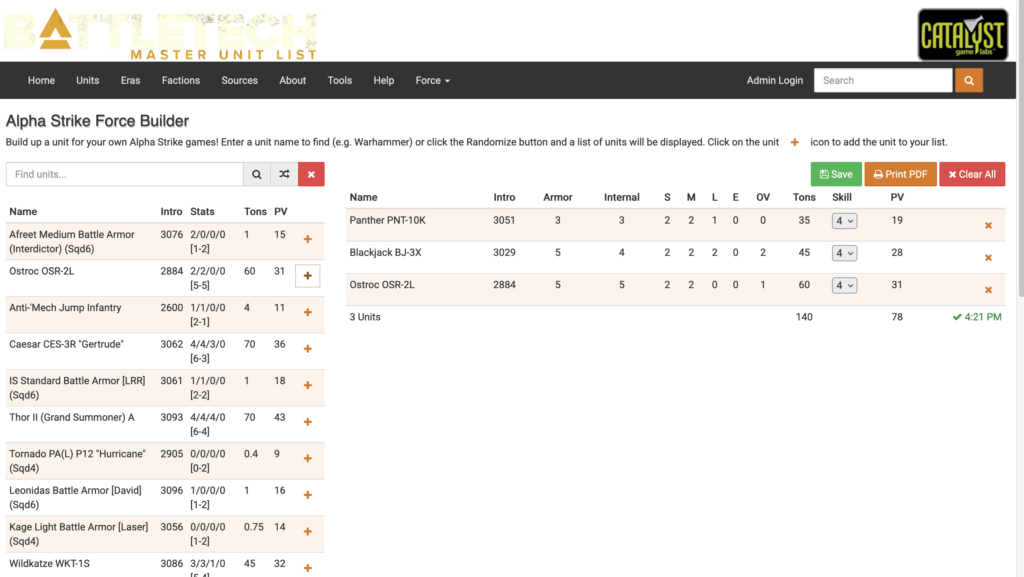Remove Blackjack BJ-3X from the force
The image size is (1024, 577).
988,258
